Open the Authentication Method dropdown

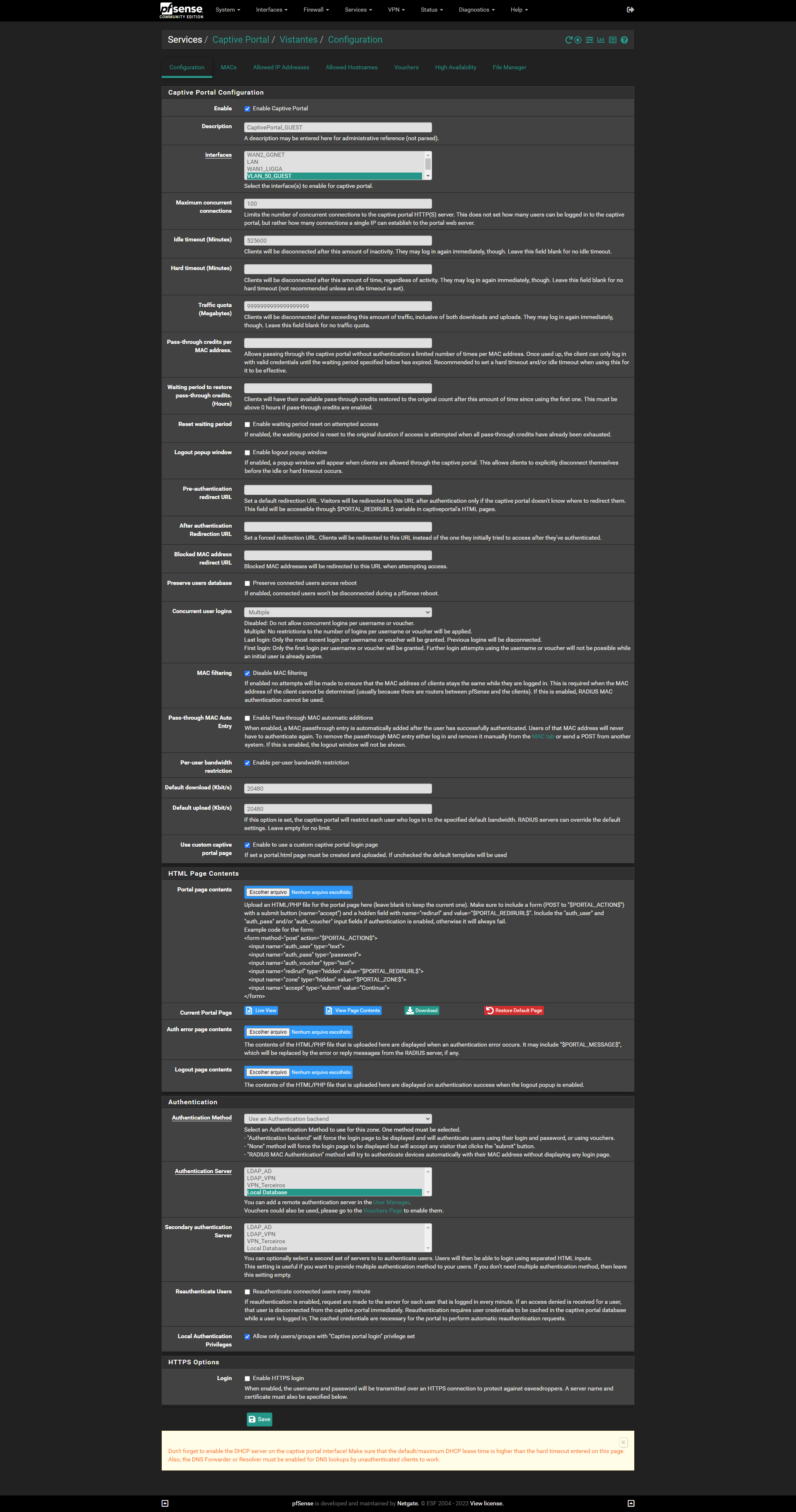tap(338, 1119)
